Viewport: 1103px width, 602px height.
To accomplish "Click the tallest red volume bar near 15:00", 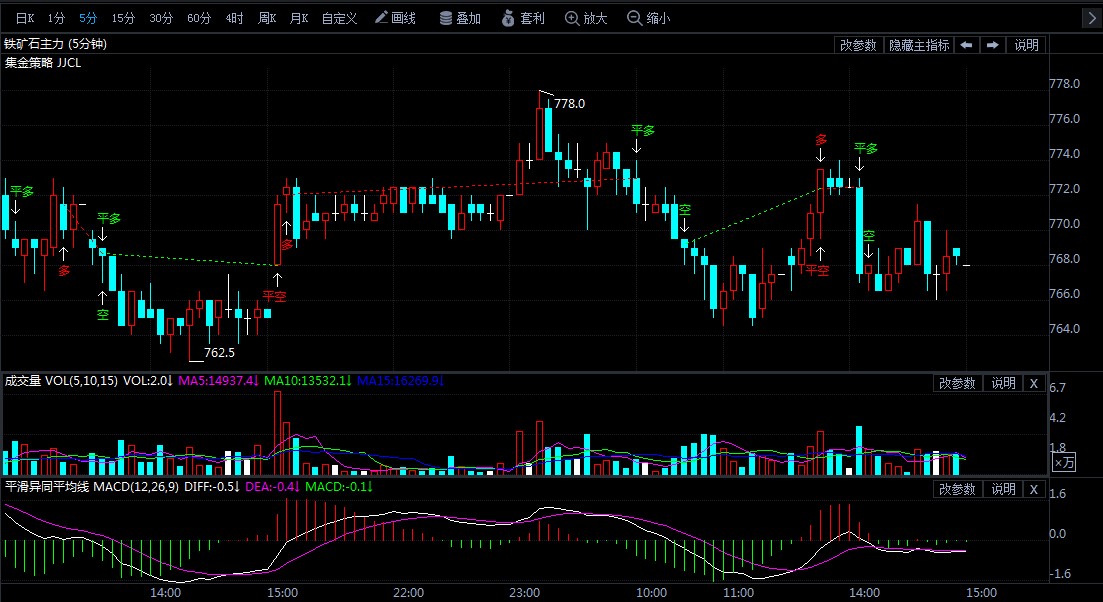I will tap(277, 433).
